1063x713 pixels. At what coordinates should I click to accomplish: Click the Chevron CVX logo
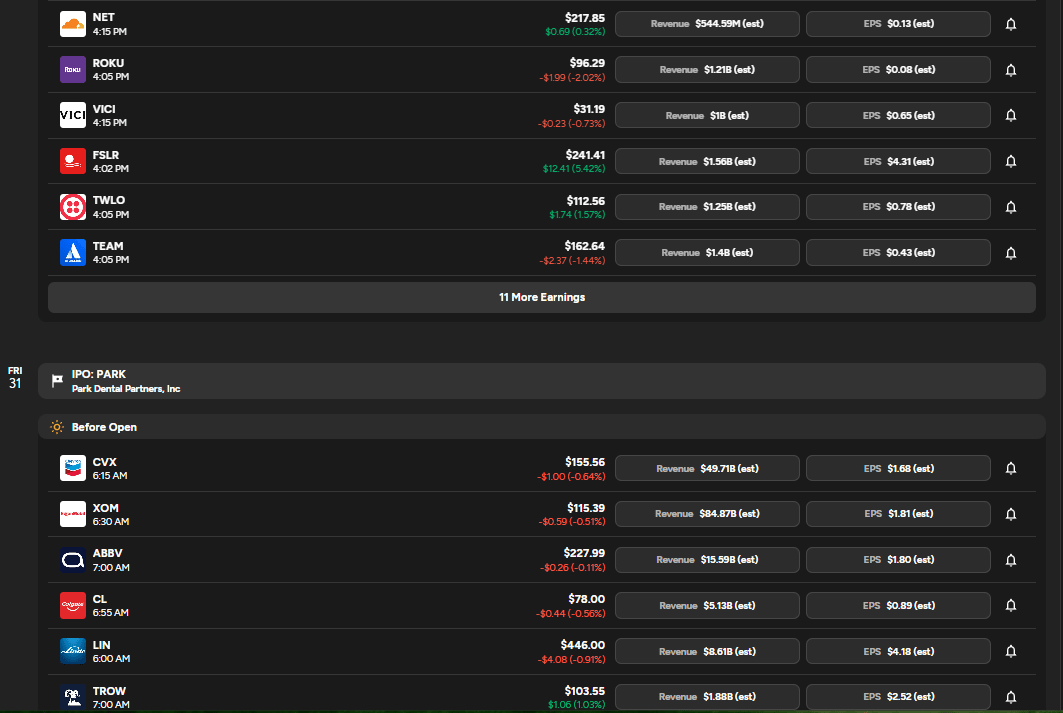pos(73,468)
